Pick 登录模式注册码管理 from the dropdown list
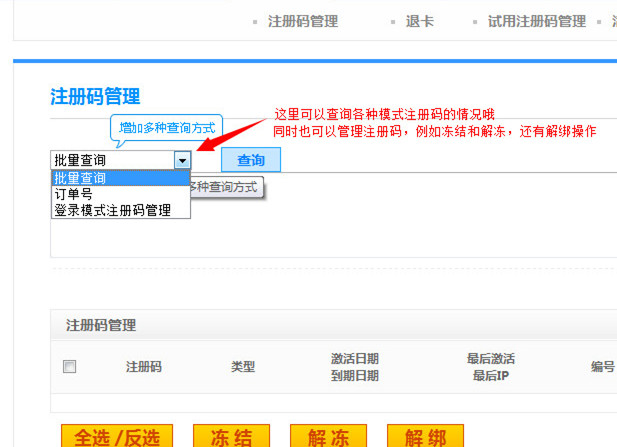 click(x=120, y=210)
